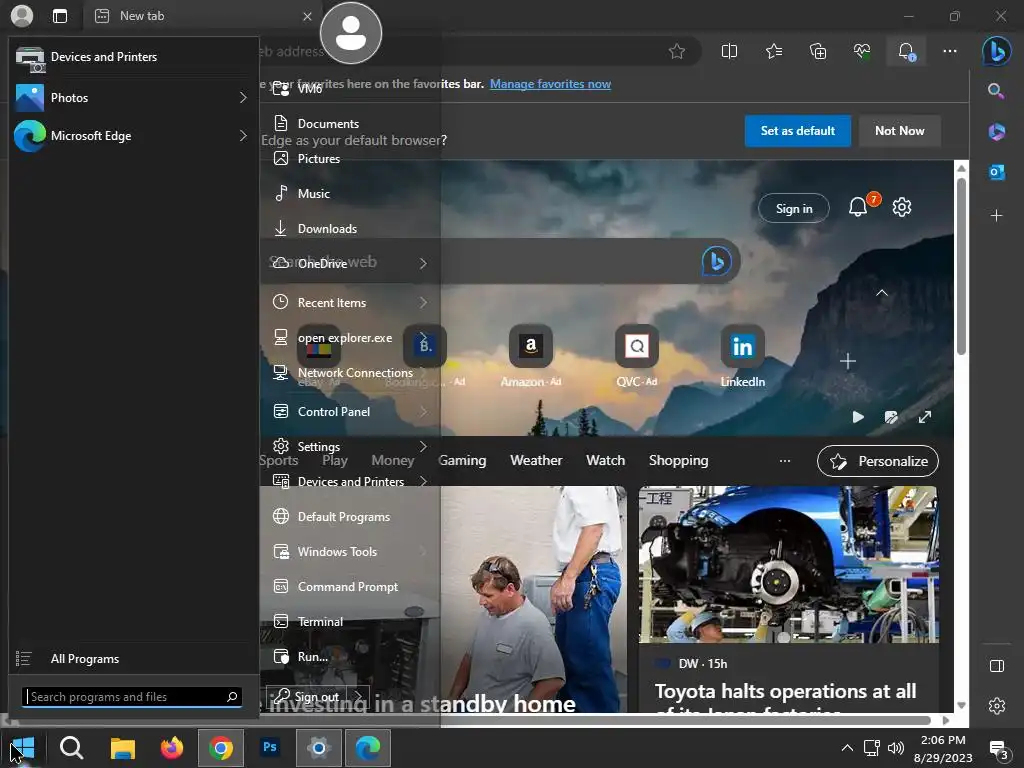Open Edge Favorites list icon
Viewport: 1024px width, 768px height.
(774, 51)
